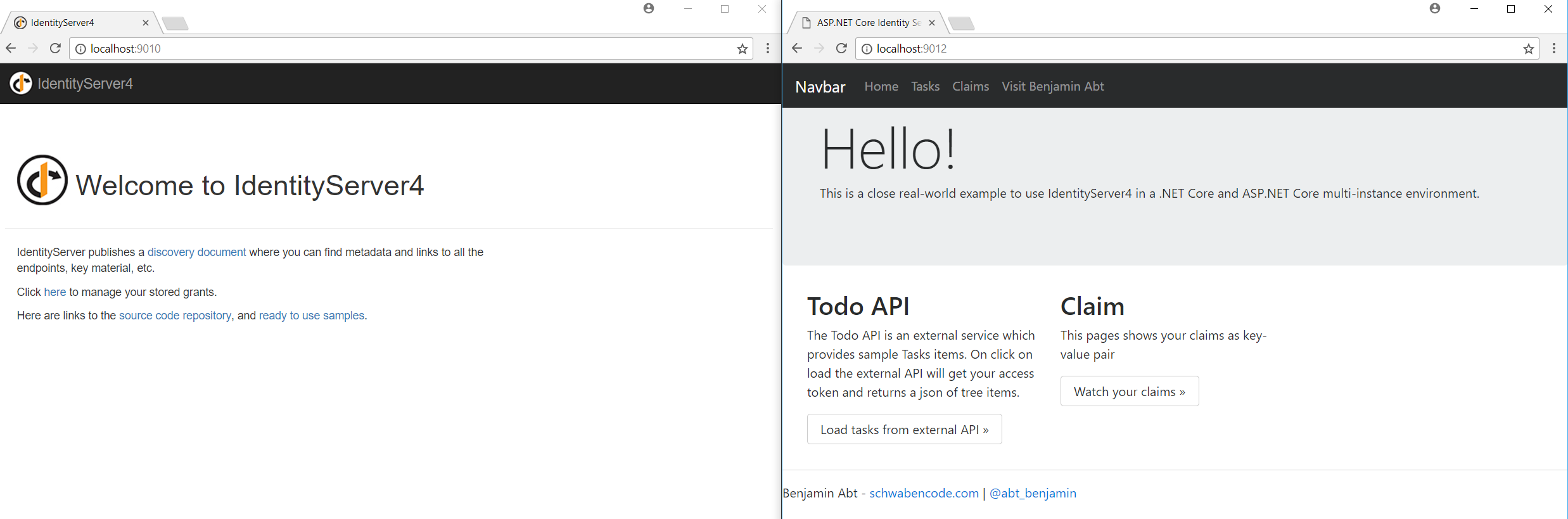Click the Todo API heading
Image resolution: width=1568 pixels, height=519 pixels.
tap(858, 306)
